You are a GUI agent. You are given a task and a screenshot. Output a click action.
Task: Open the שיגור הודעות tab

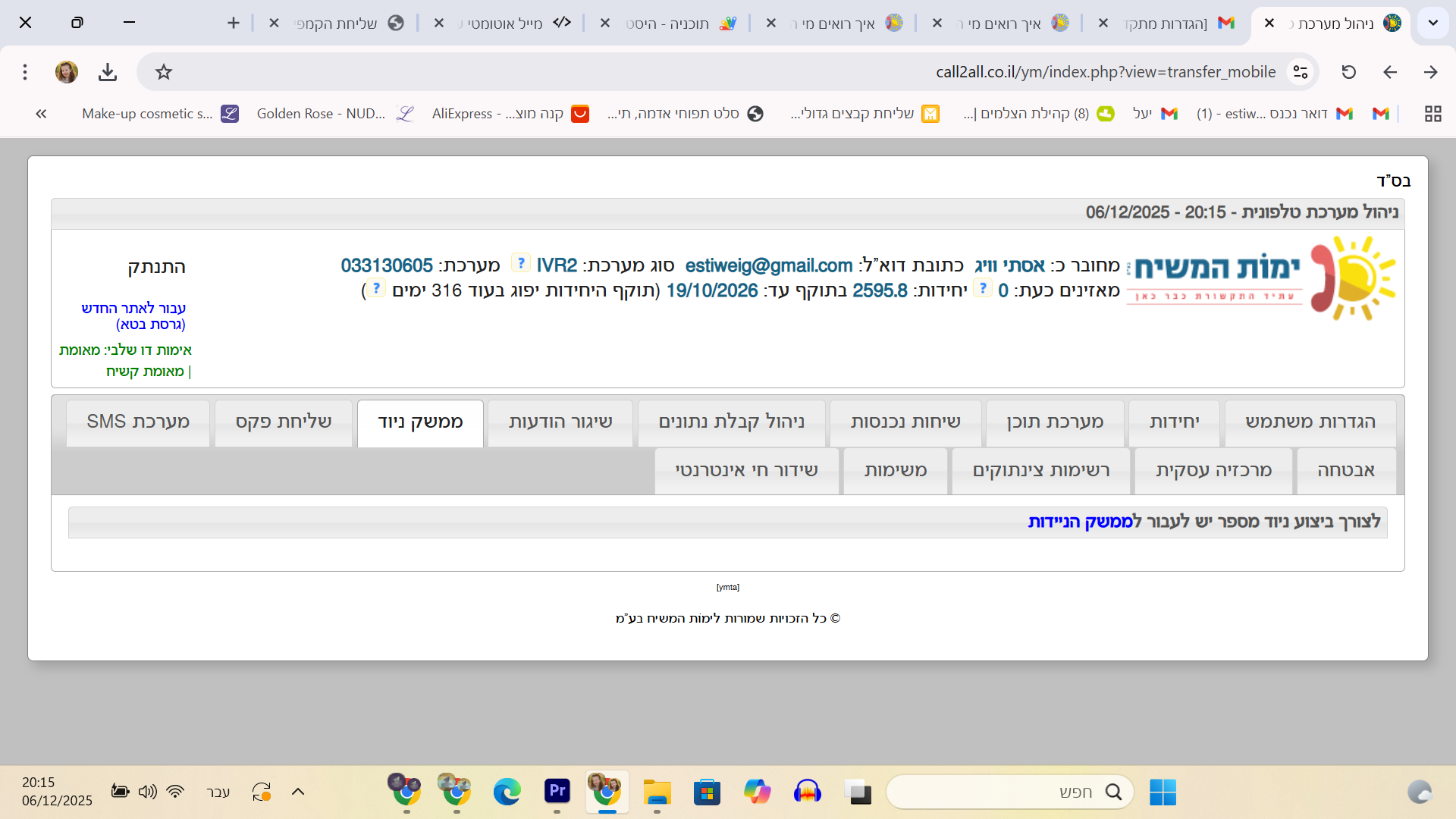[x=560, y=422]
